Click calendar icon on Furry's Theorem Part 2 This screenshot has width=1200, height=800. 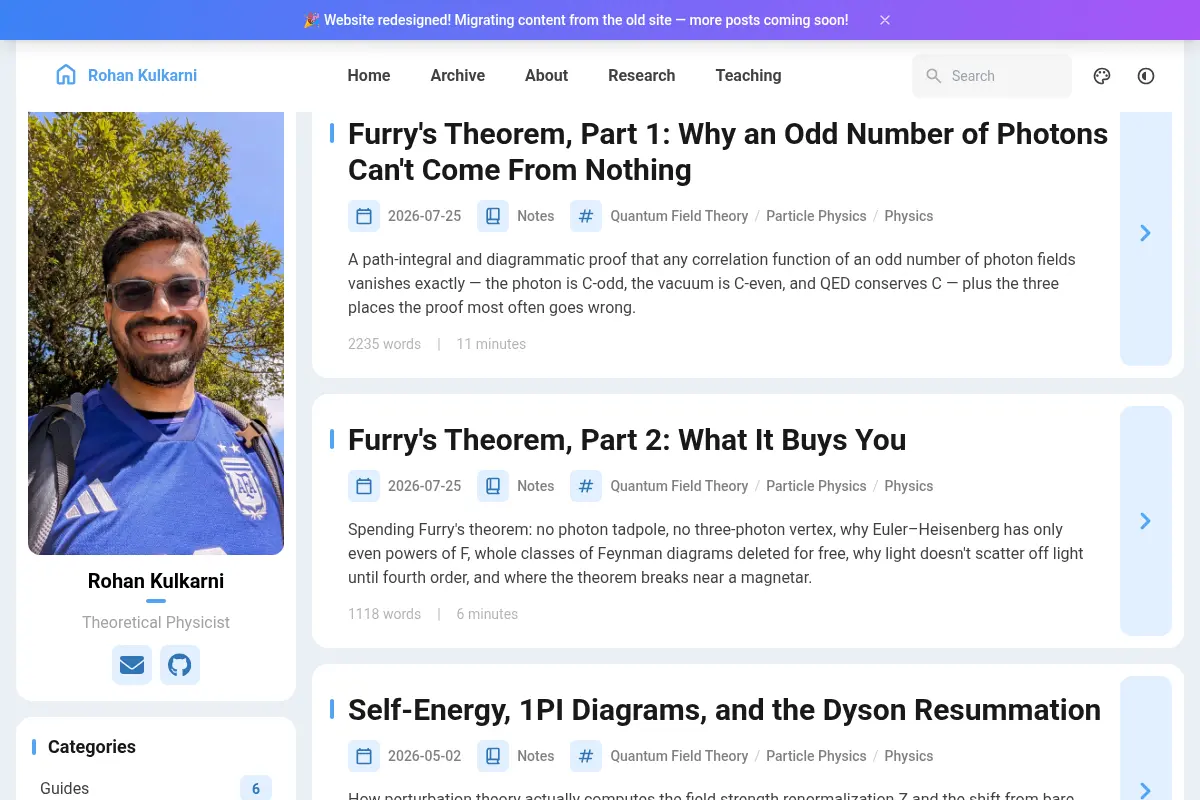[x=364, y=486]
